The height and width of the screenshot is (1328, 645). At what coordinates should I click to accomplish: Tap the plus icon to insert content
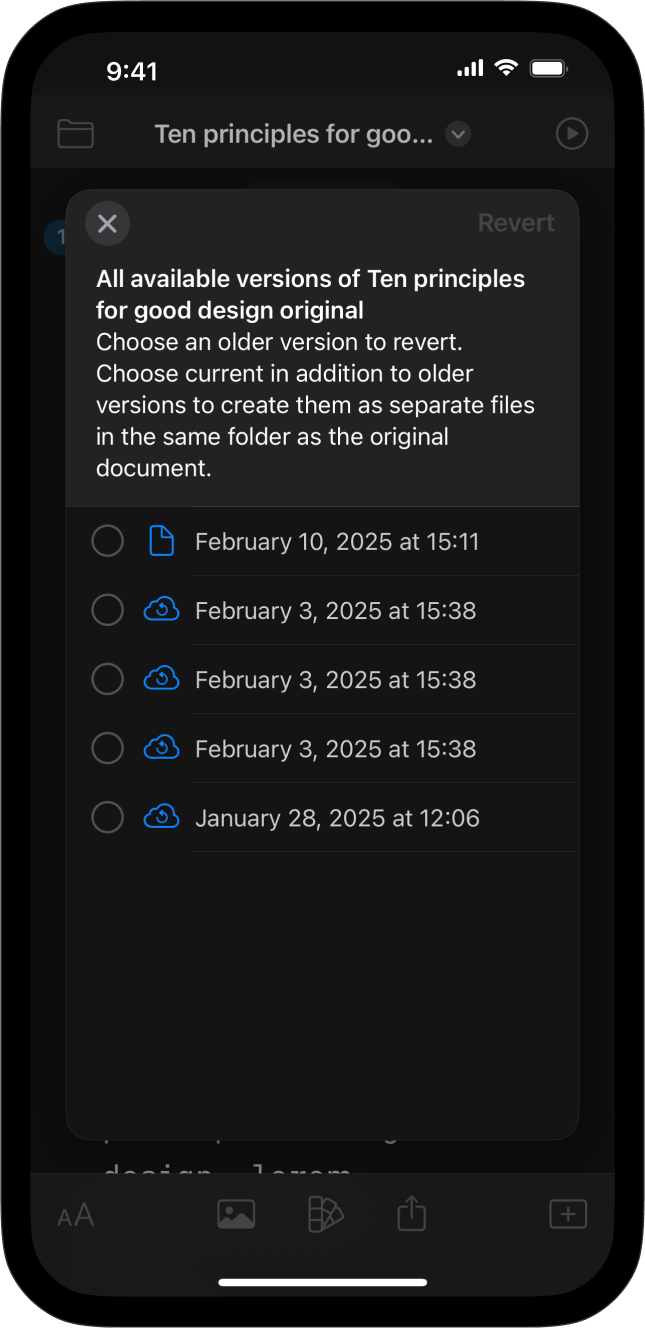click(x=568, y=1213)
